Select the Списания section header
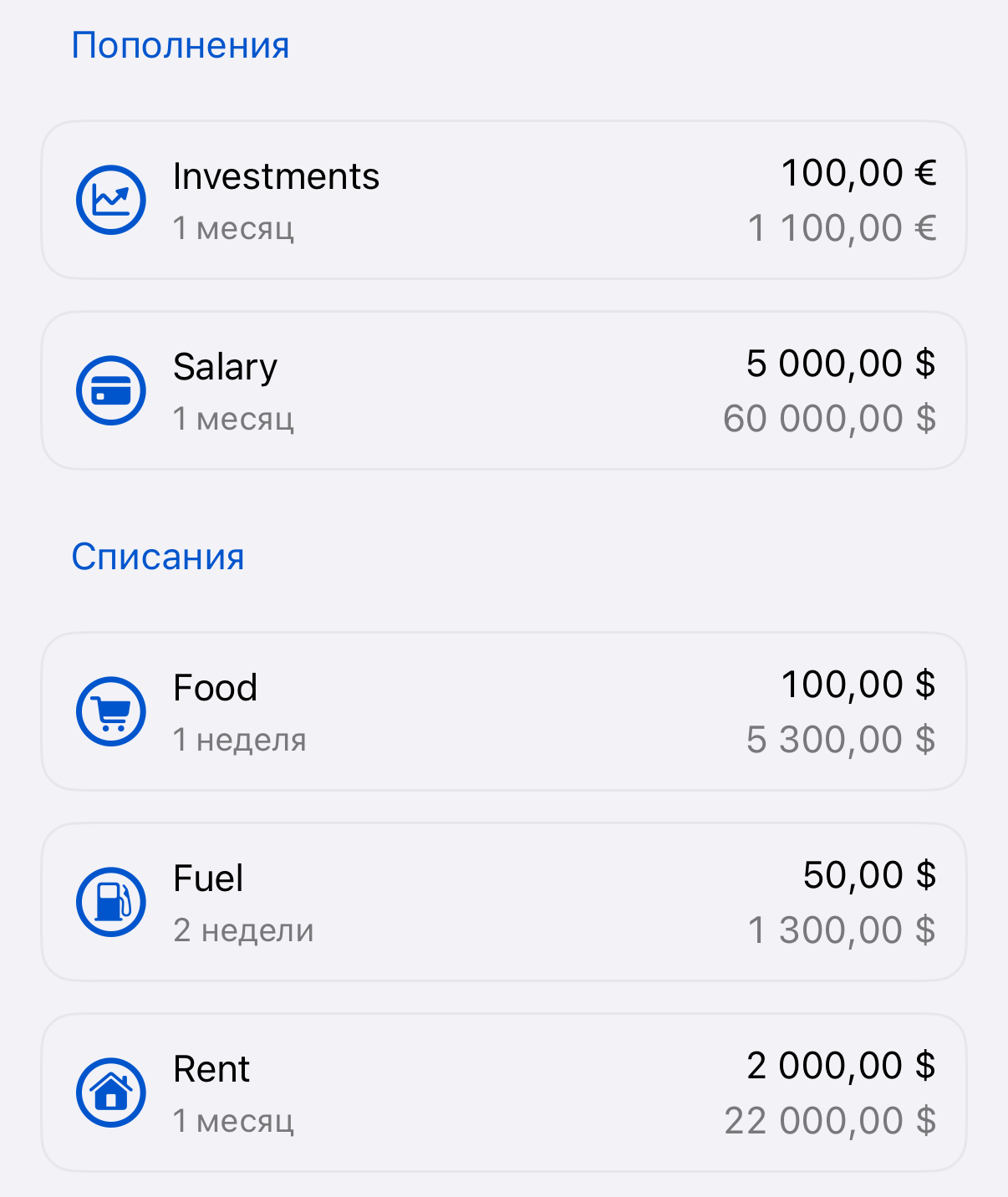The height and width of the screenshot is (1197, 1008). [158, 557]
